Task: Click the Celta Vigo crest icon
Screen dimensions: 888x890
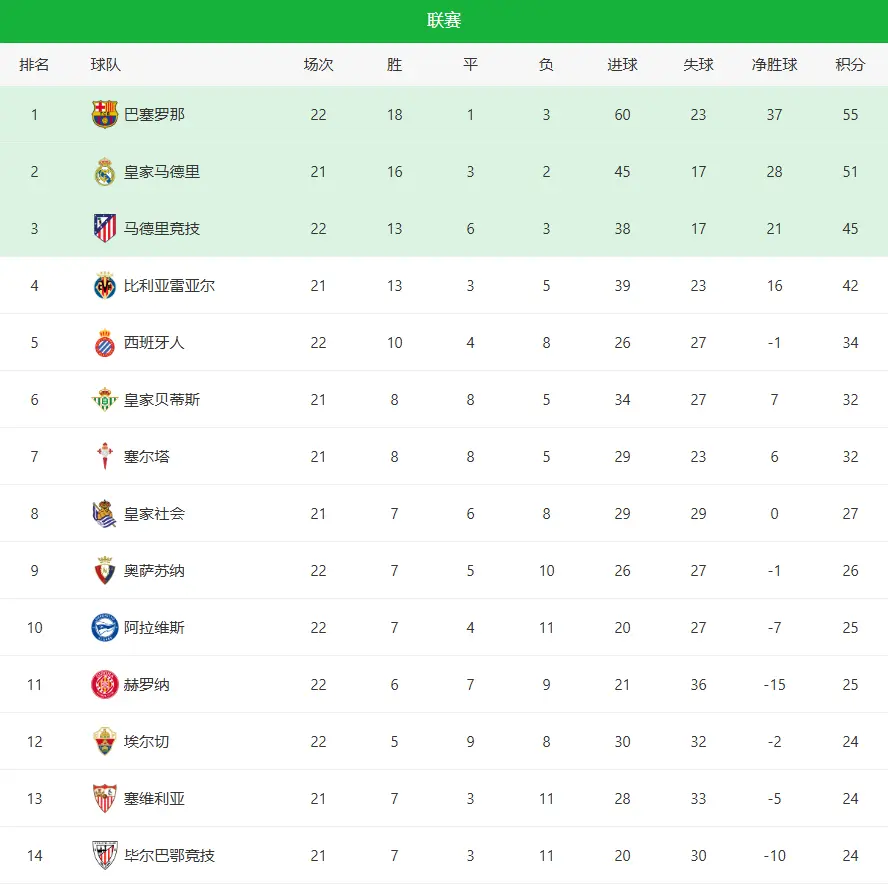Action: coord(105,457)
